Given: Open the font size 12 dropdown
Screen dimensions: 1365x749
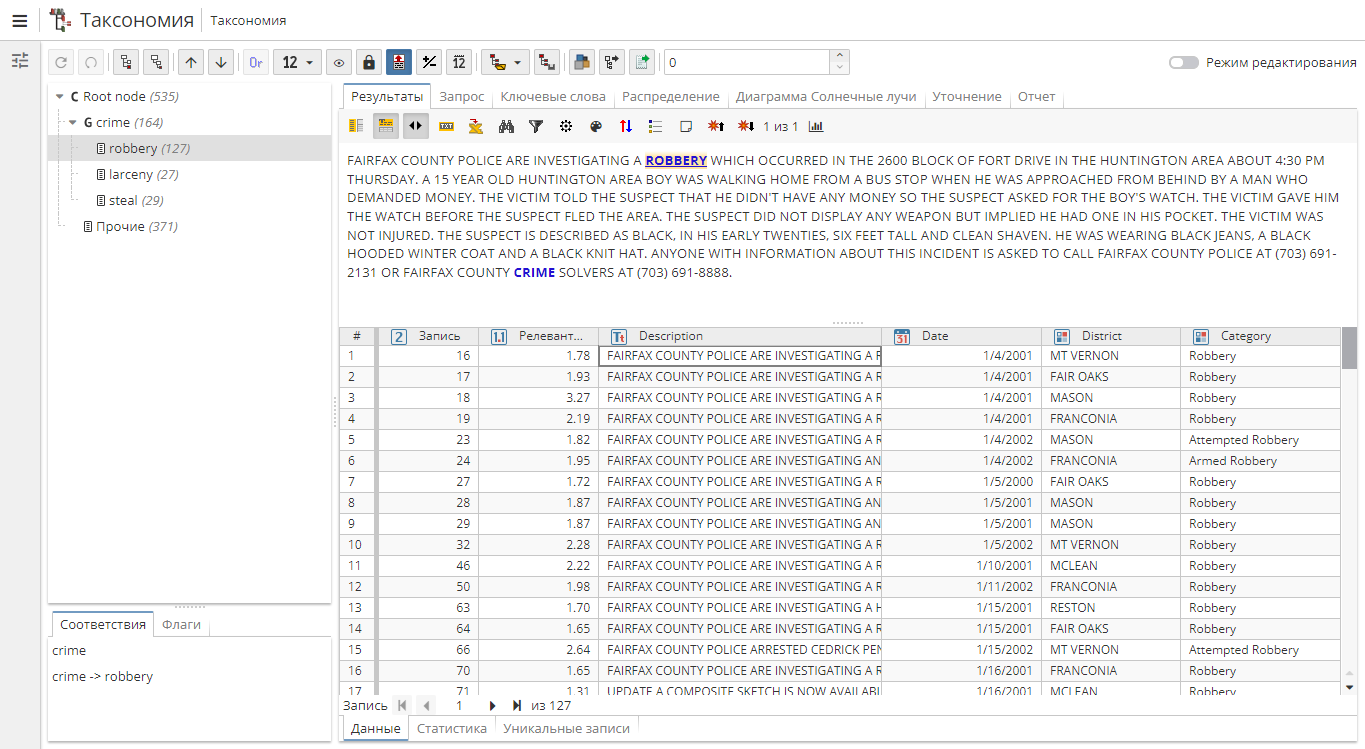Looking at the screenshot, I should tap(297, 62).
